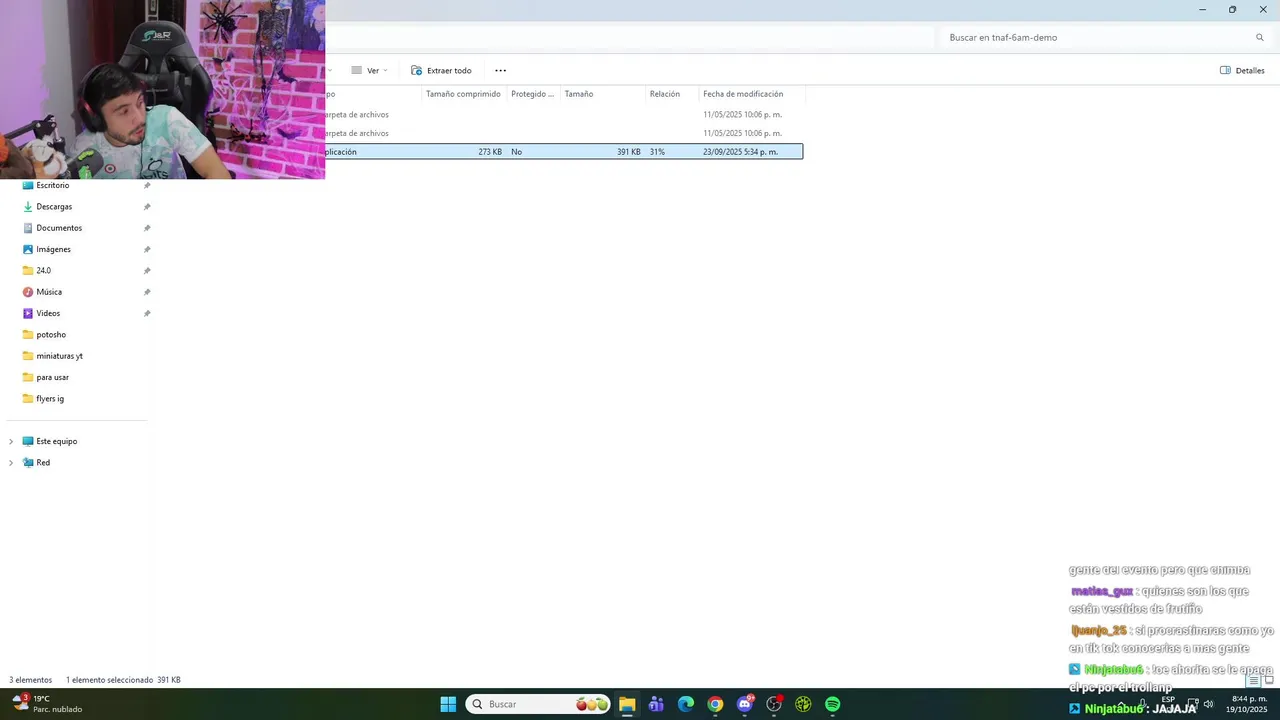Click the 23/09/2025 5:34 p. m. date cell
Viewport: 1280px width, 720px height.
point(740,152)
